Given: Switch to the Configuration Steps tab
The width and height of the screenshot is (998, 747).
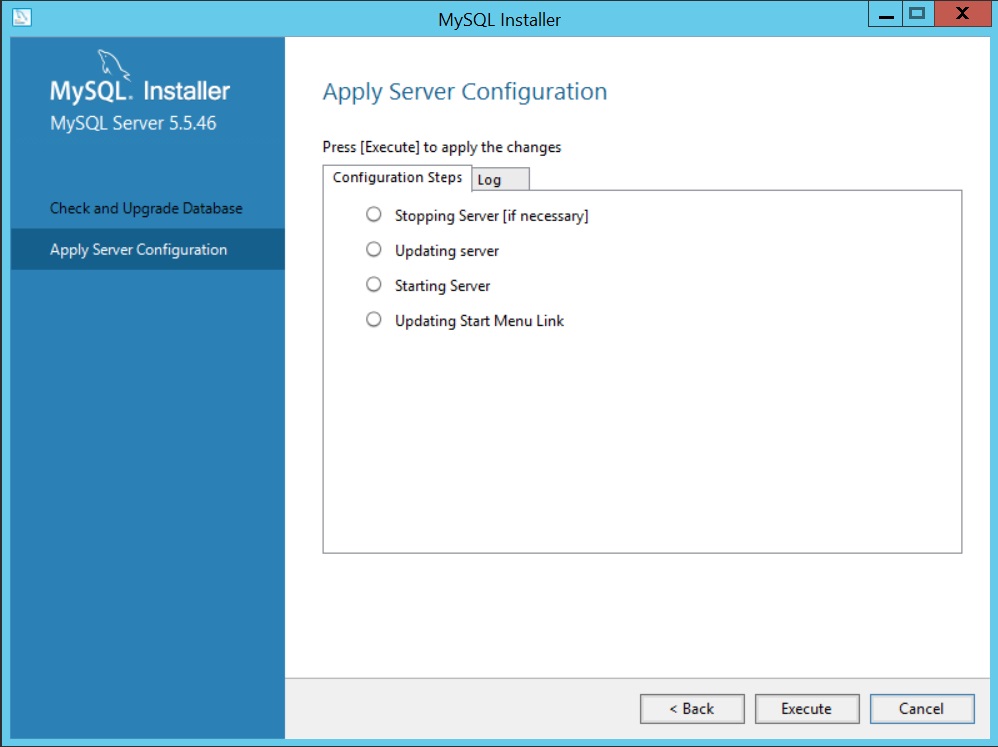Looking at the screenshot, I should tap(396, 176).
